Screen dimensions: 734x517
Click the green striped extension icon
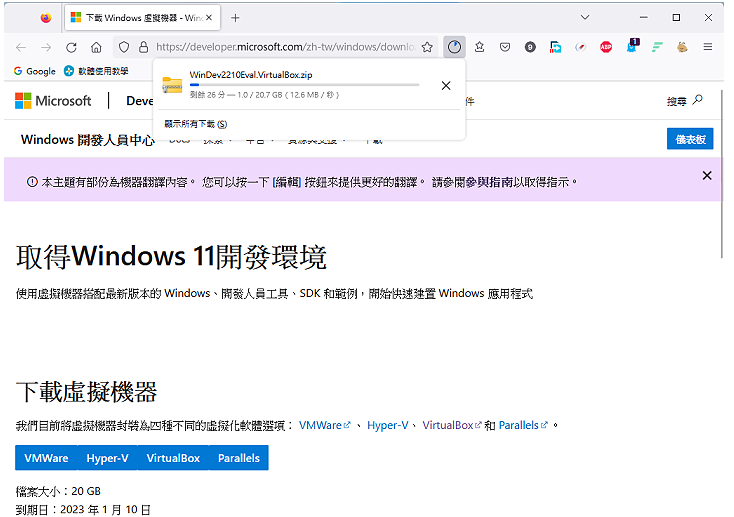[x=657, y=47]
